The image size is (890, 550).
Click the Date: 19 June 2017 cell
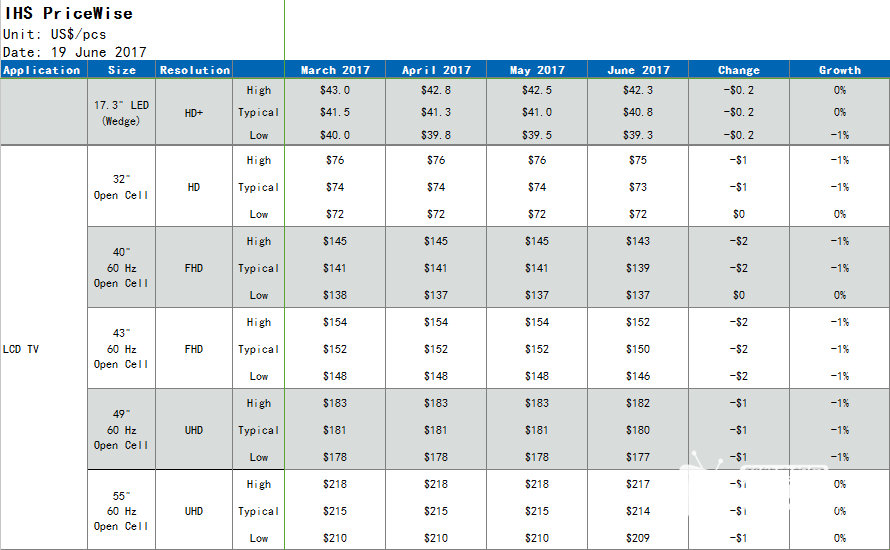pos(74,52)
